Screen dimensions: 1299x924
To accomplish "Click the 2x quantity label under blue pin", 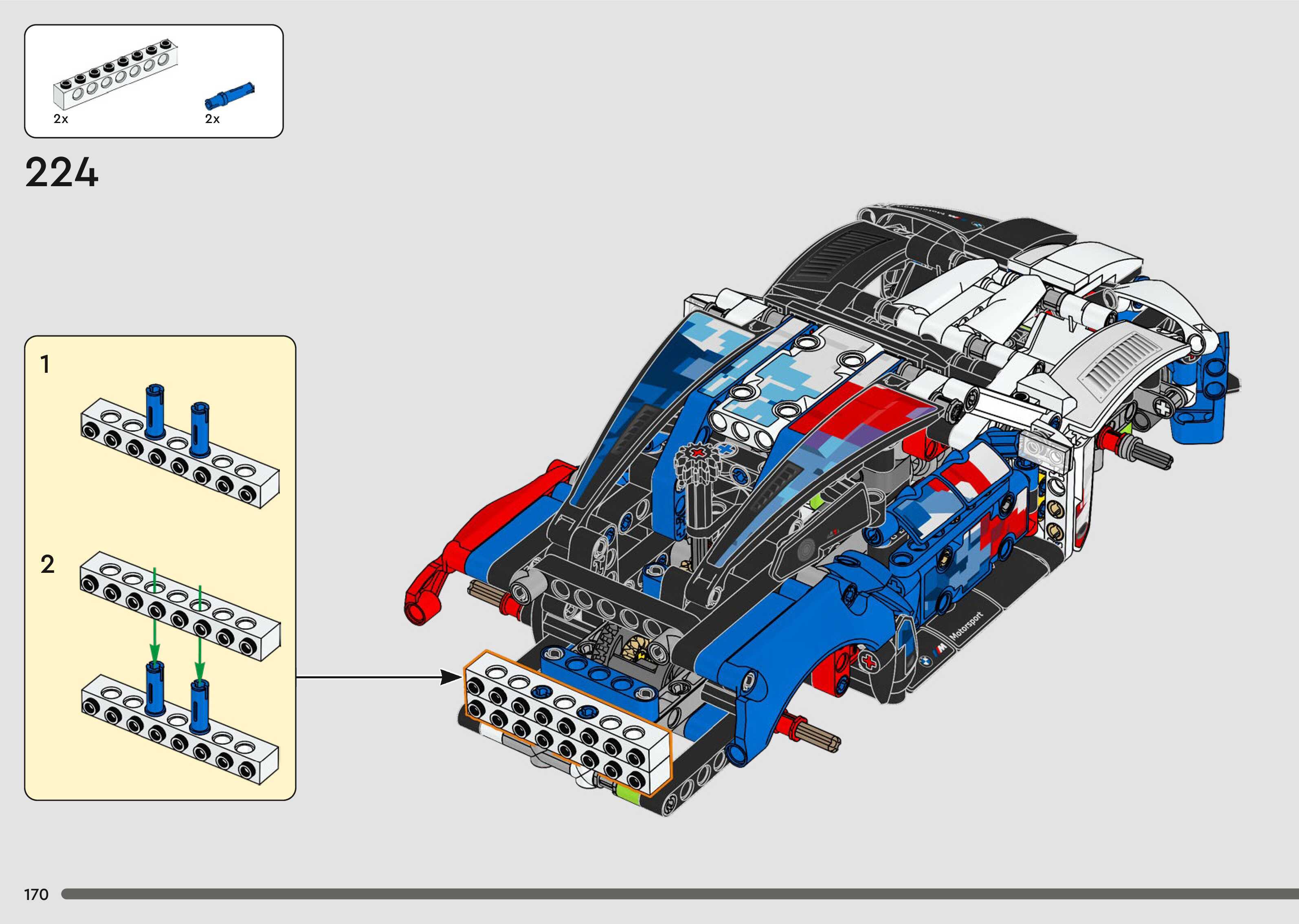I will (x=212, y=119).
